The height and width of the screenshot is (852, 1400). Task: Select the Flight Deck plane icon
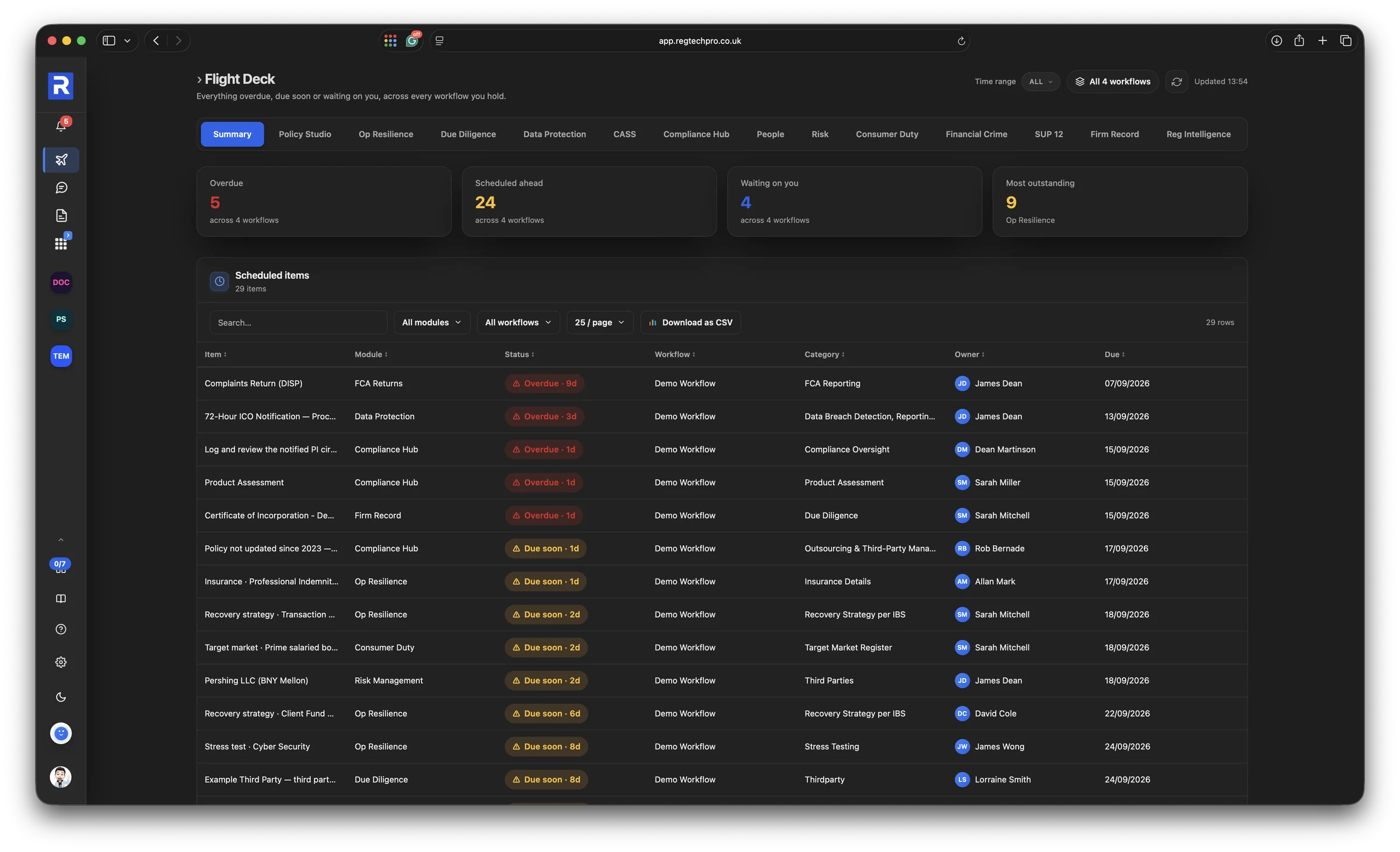coord(61,160)
